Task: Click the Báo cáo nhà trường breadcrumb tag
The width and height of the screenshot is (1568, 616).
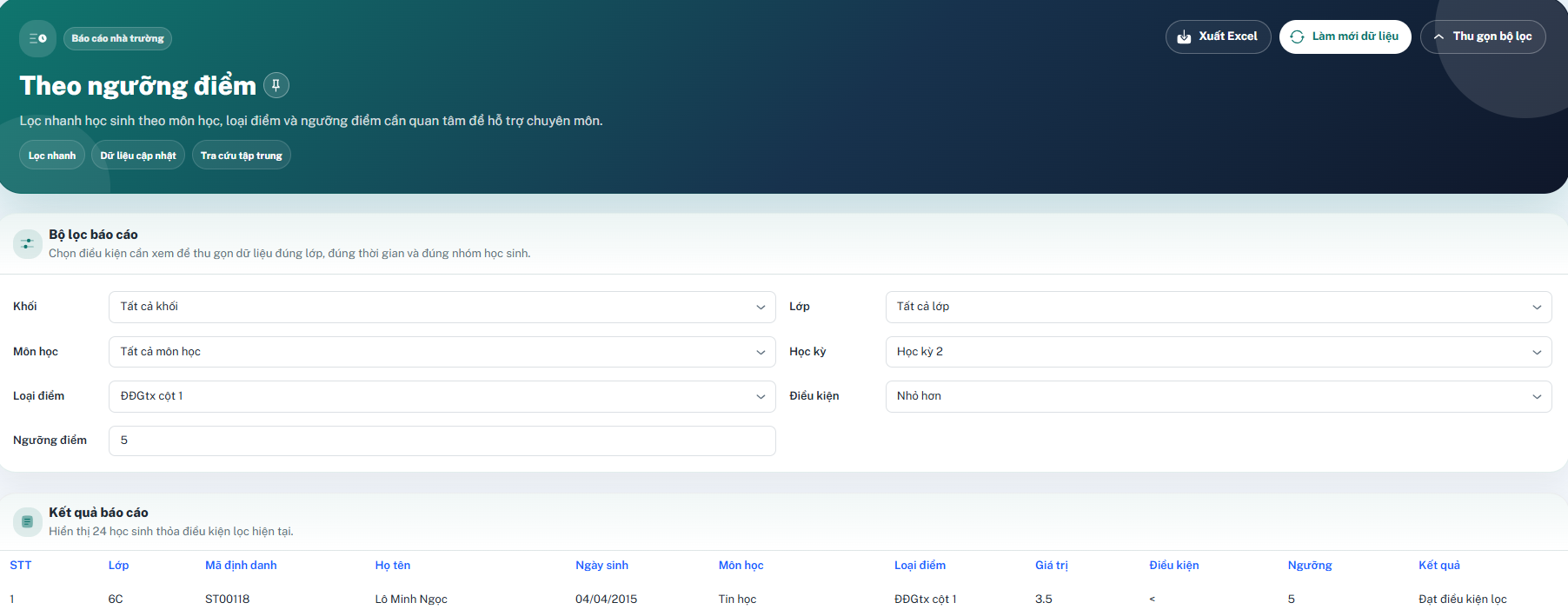Action: click(x=117, y=38)
